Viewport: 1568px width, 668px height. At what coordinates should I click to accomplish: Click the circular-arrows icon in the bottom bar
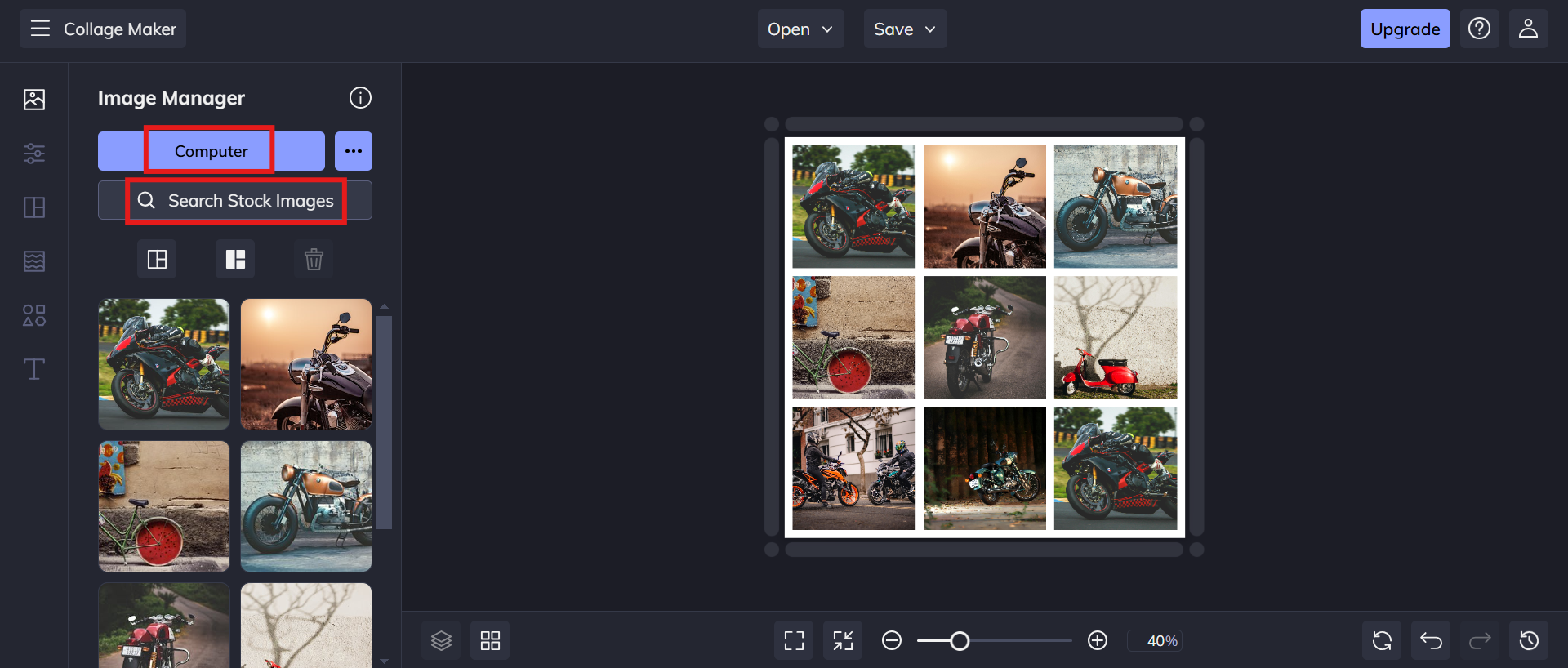point(1382,640)
